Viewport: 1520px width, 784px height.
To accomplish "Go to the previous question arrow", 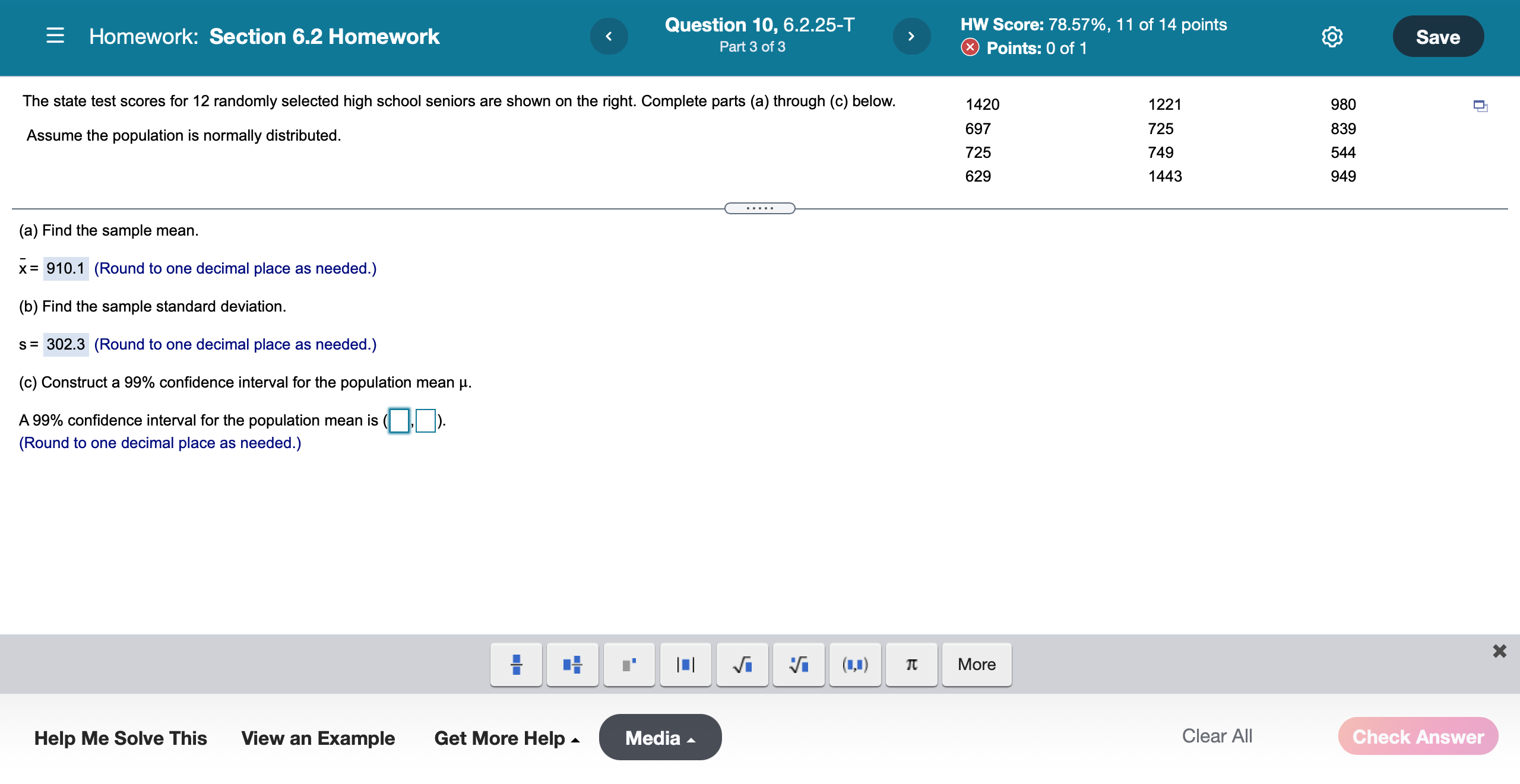I will (x=609, y=36).
